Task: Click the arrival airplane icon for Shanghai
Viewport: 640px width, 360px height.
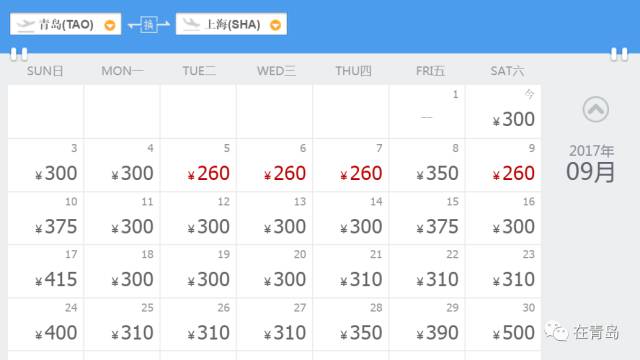Action: 191,24
